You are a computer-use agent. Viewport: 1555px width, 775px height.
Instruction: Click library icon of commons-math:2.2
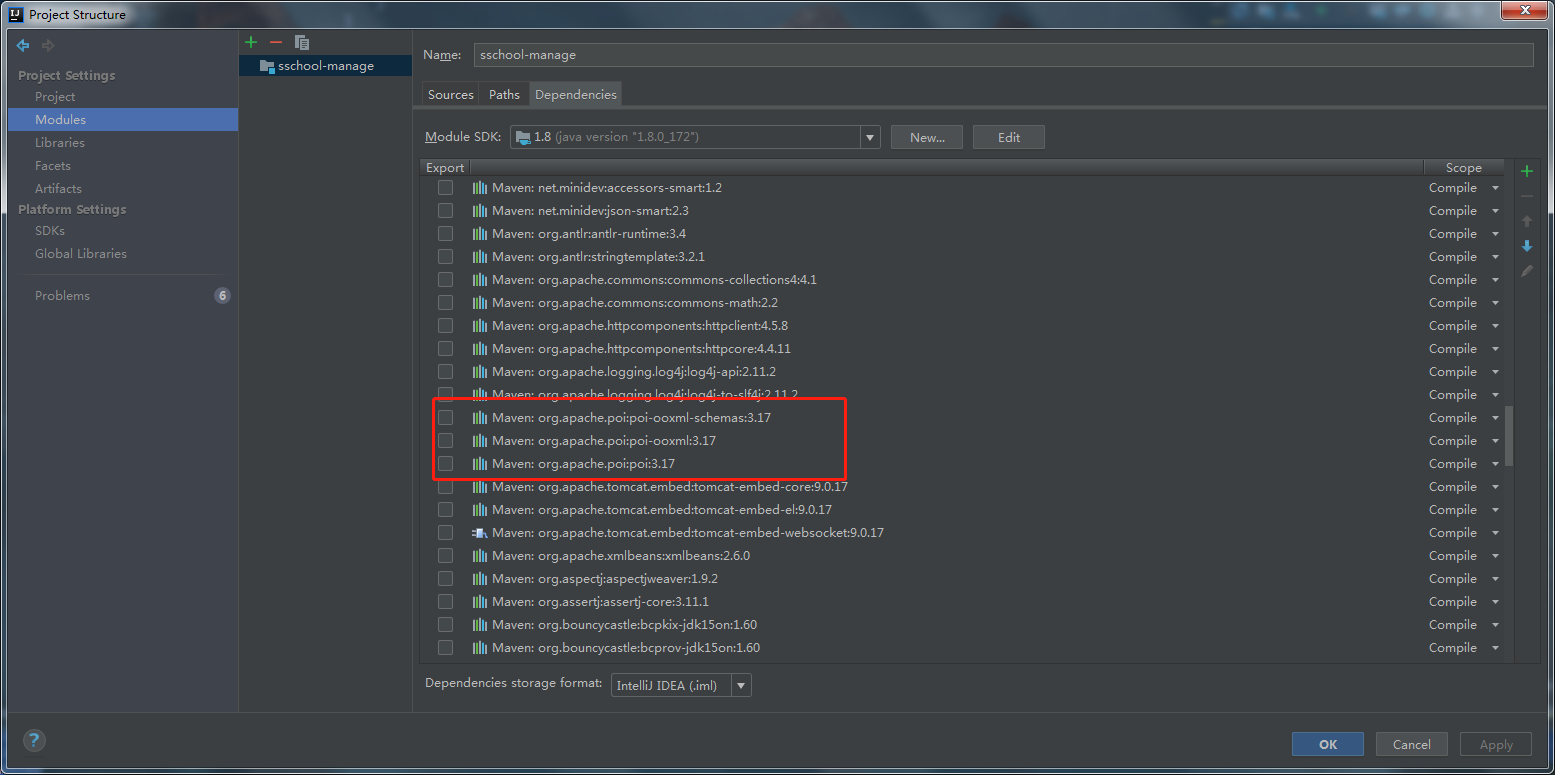[x=480, y=303]
